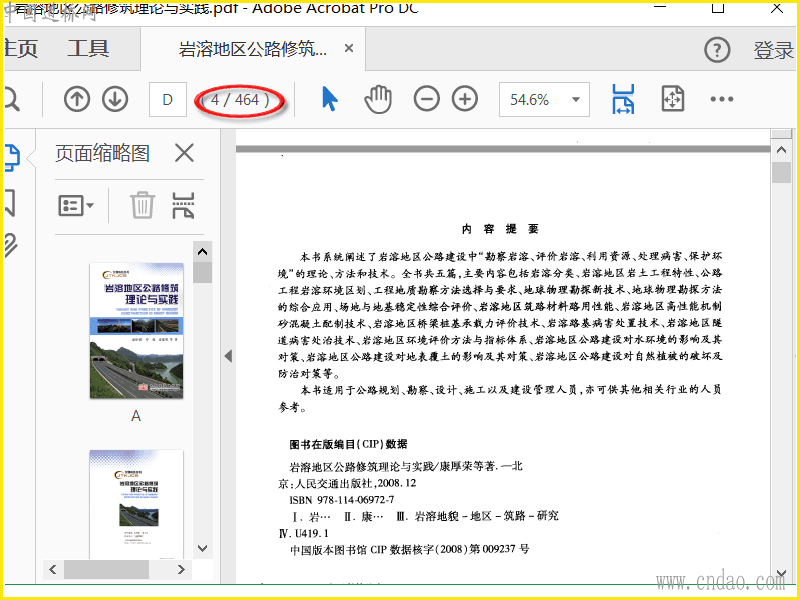
Task: Activate the hand pan tool
Action: [378, 99]
